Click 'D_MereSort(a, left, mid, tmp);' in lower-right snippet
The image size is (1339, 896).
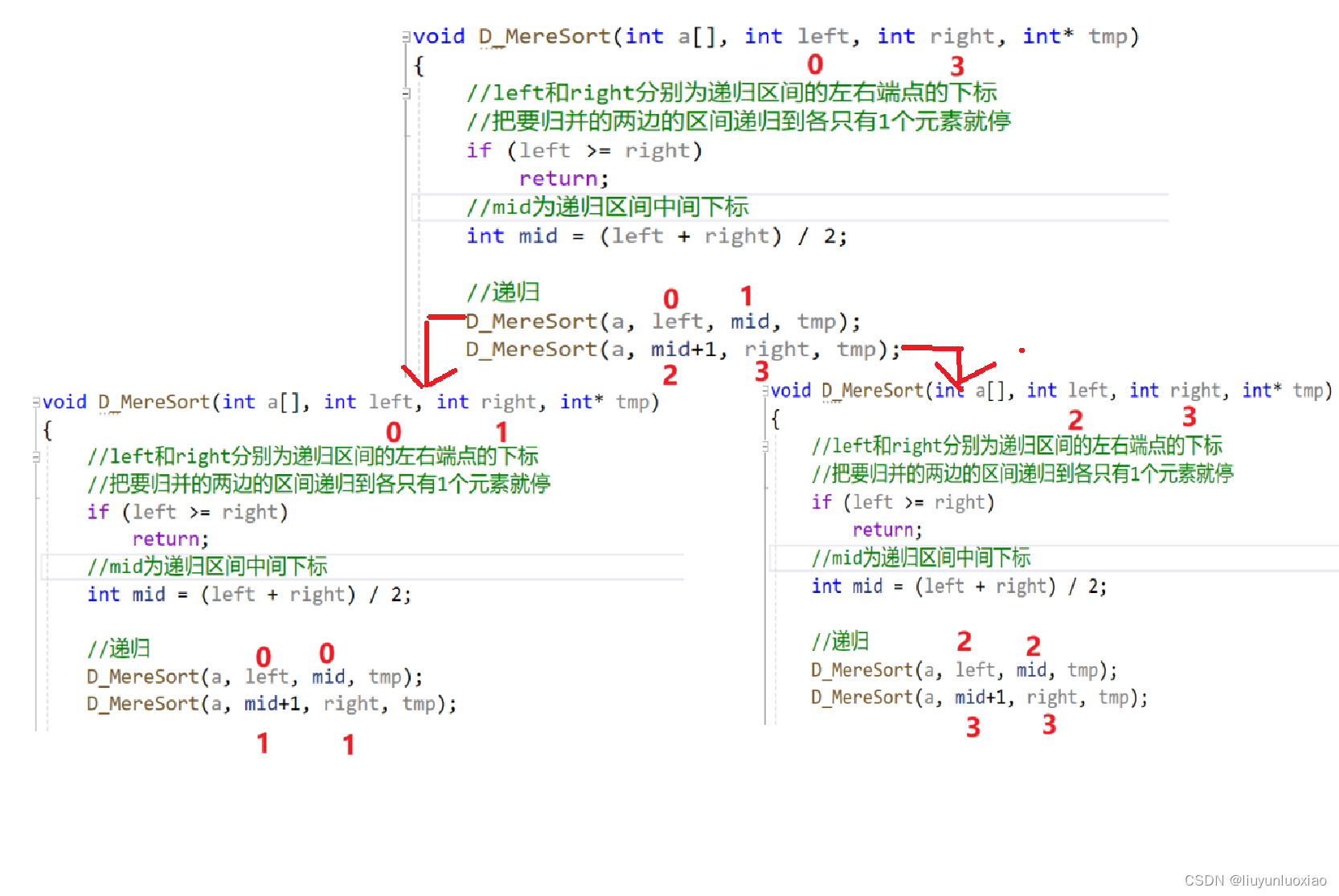[x=964, y=670]
